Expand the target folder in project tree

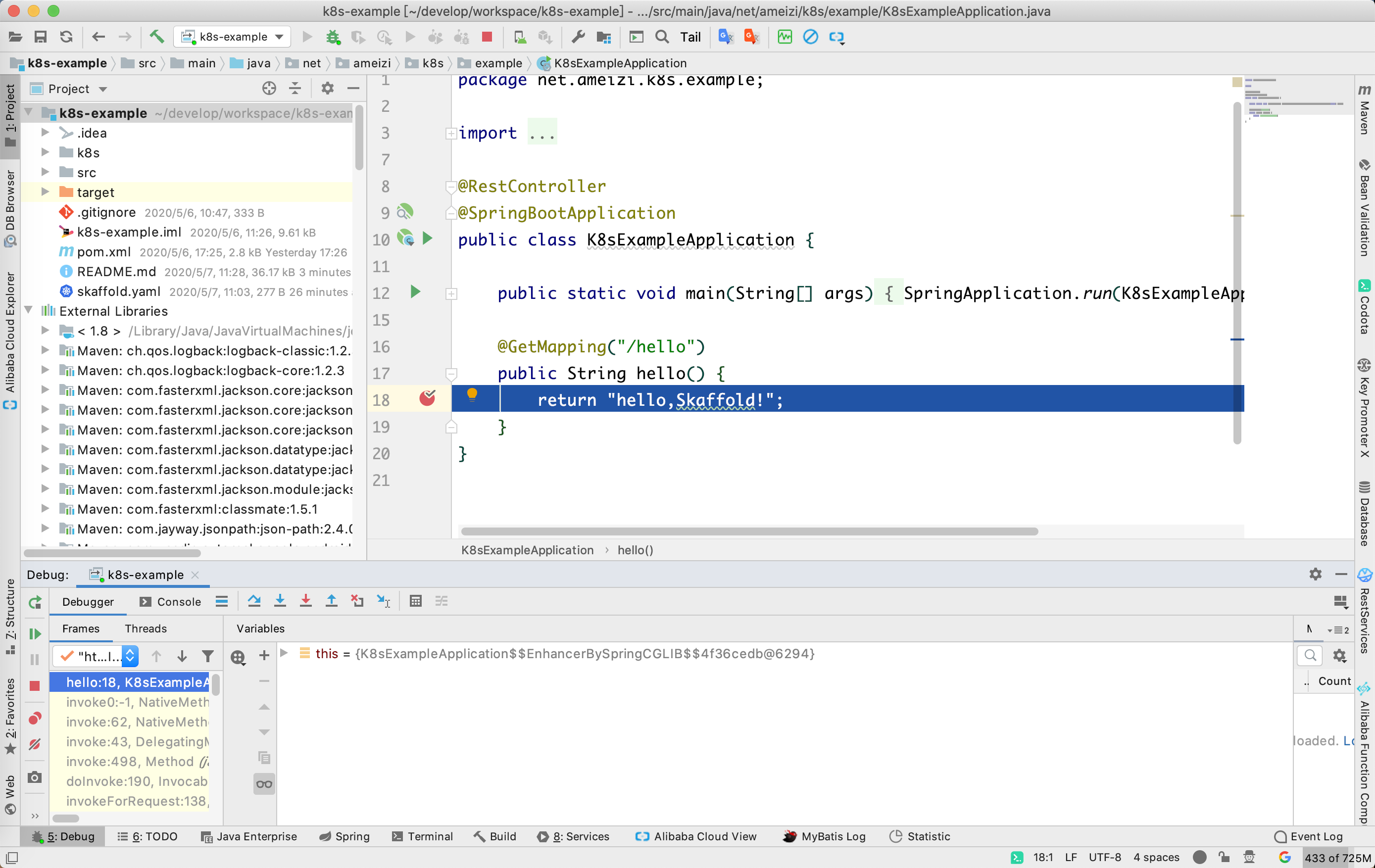click(x=45, y=193)
